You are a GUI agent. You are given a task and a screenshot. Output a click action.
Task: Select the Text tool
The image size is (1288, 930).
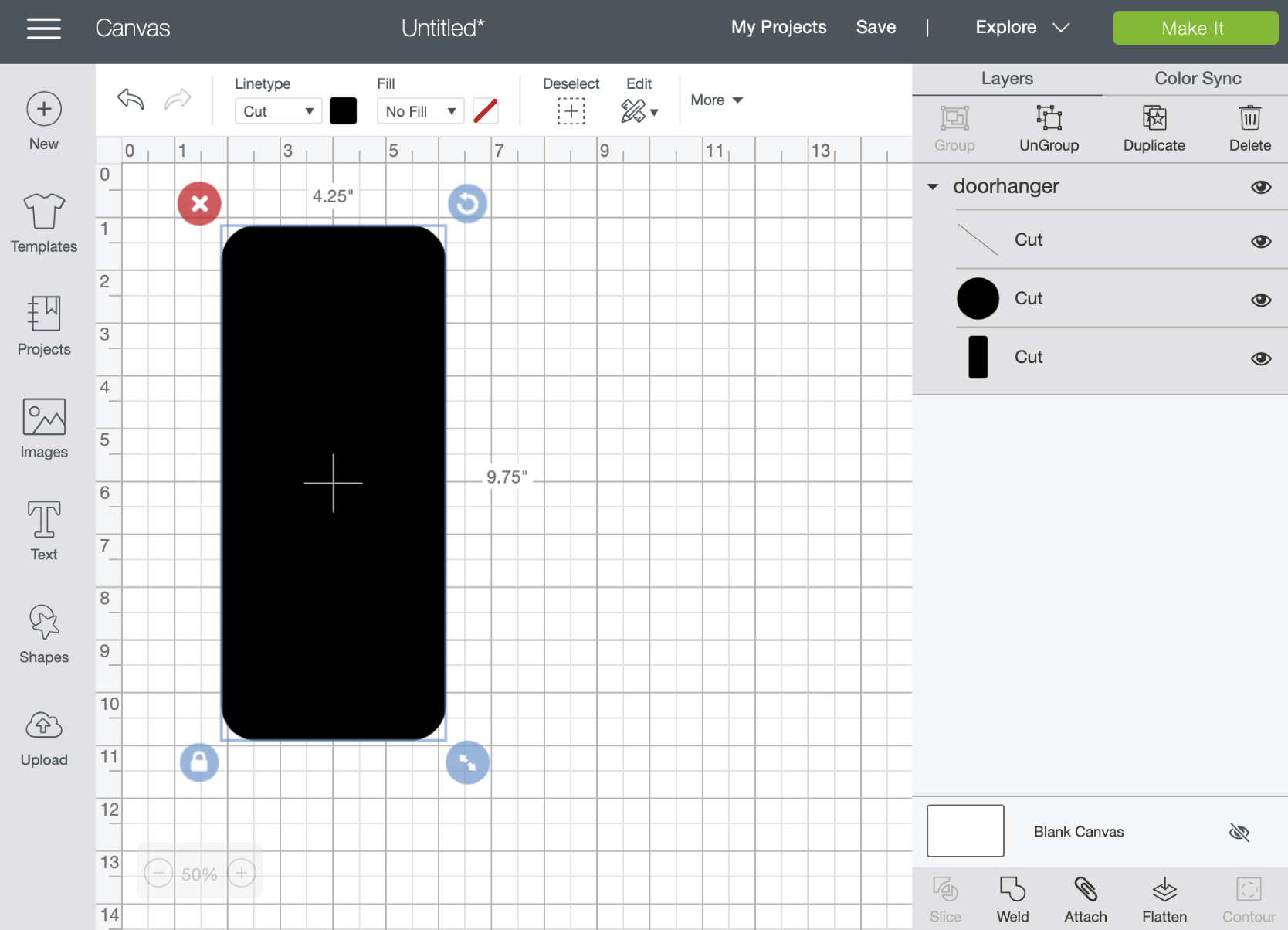pos(44,531)
